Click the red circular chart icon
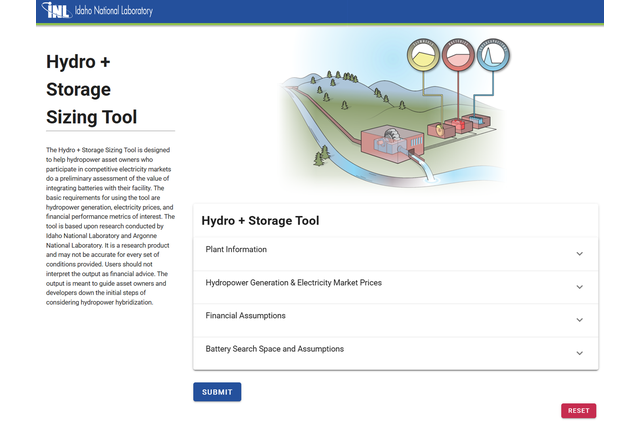 [x=458, y=55]
